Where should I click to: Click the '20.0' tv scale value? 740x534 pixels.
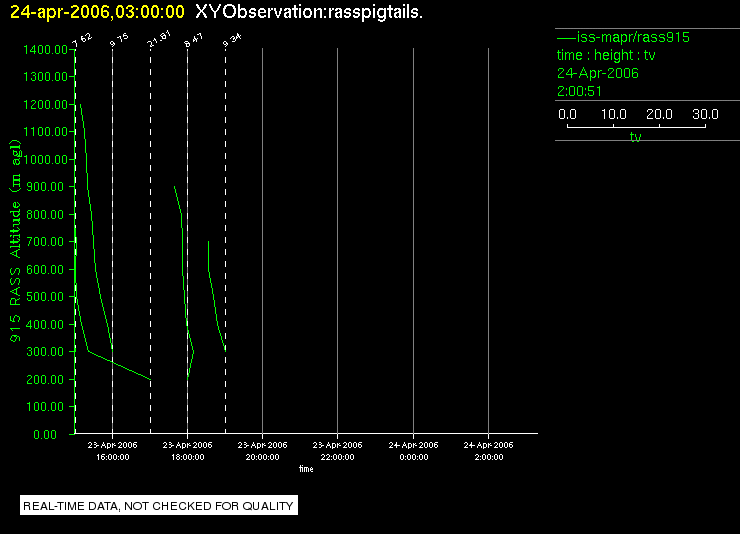coord(659,114)
